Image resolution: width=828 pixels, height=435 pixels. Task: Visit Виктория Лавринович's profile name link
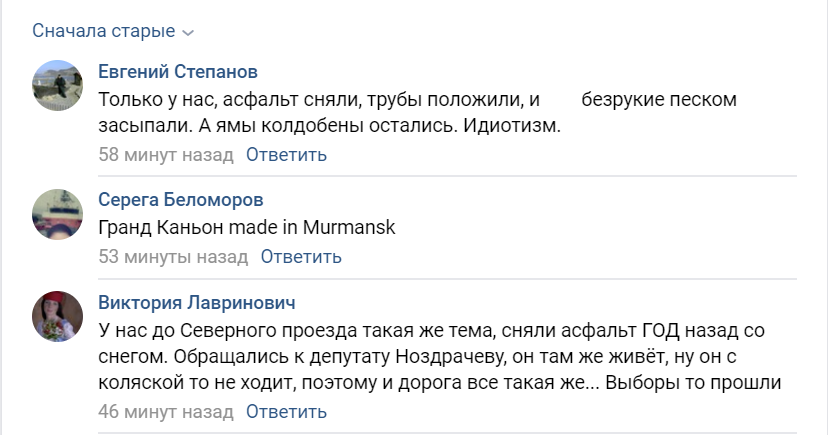pos(197,302)
